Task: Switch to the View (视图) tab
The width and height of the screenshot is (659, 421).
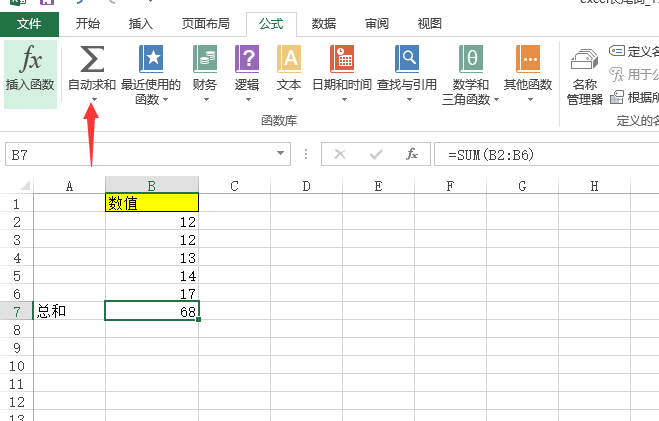Action: coord(430,24)
